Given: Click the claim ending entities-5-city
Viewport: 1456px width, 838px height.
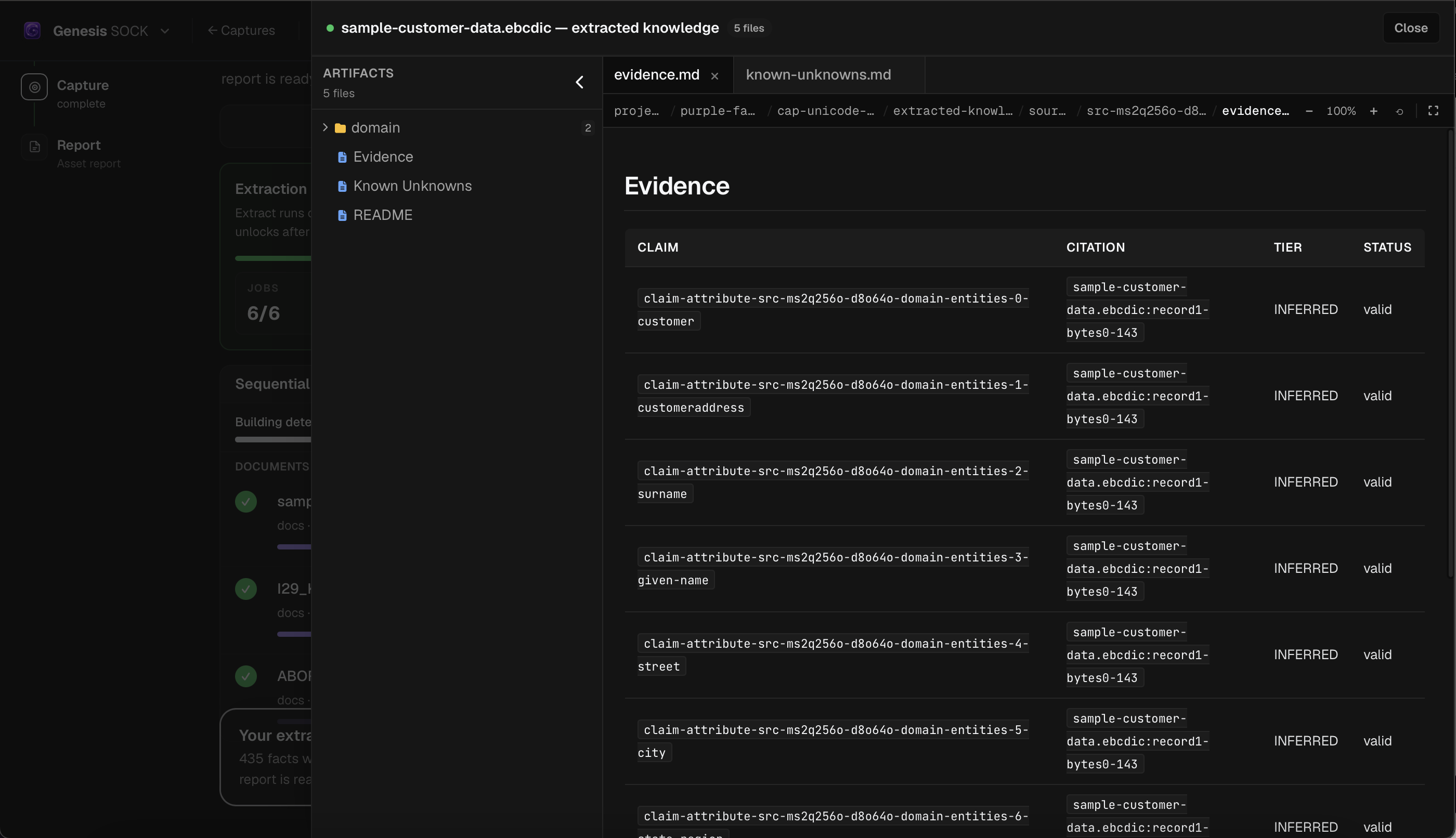Looking at the screenshot, I should (833, 741).
